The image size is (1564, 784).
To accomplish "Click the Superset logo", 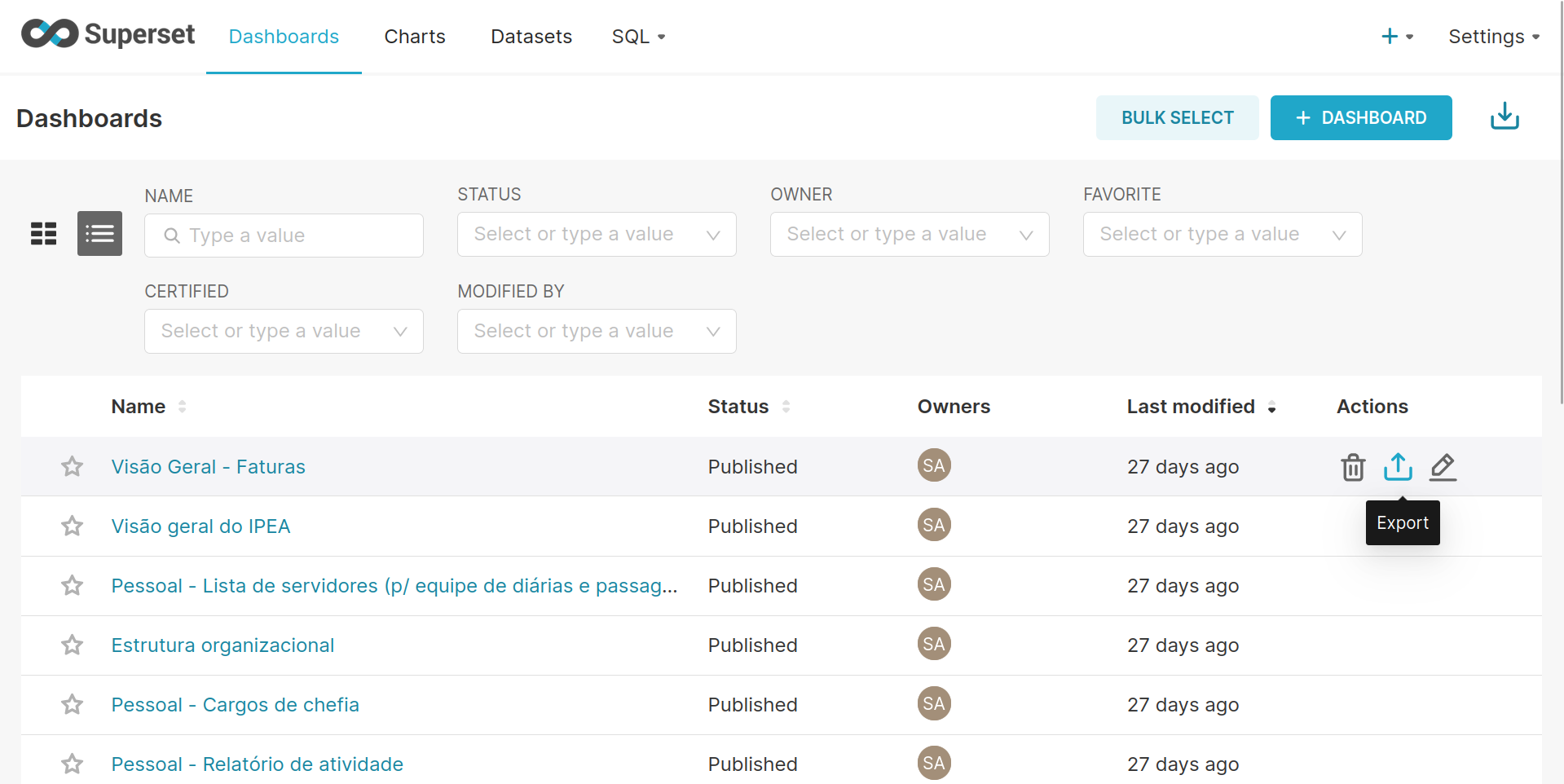I will [x=108, y=34].
